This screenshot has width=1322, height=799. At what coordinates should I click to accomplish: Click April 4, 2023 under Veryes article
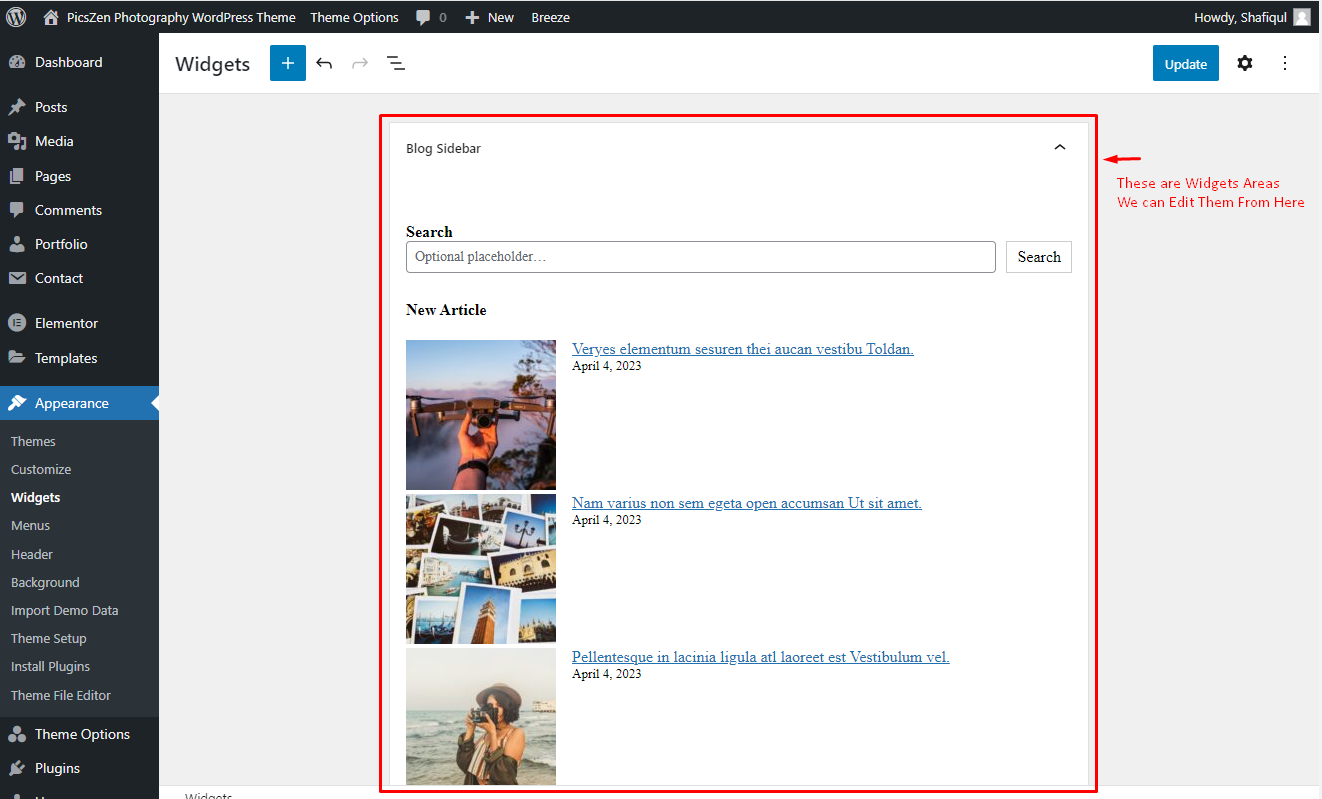[607, 366]
